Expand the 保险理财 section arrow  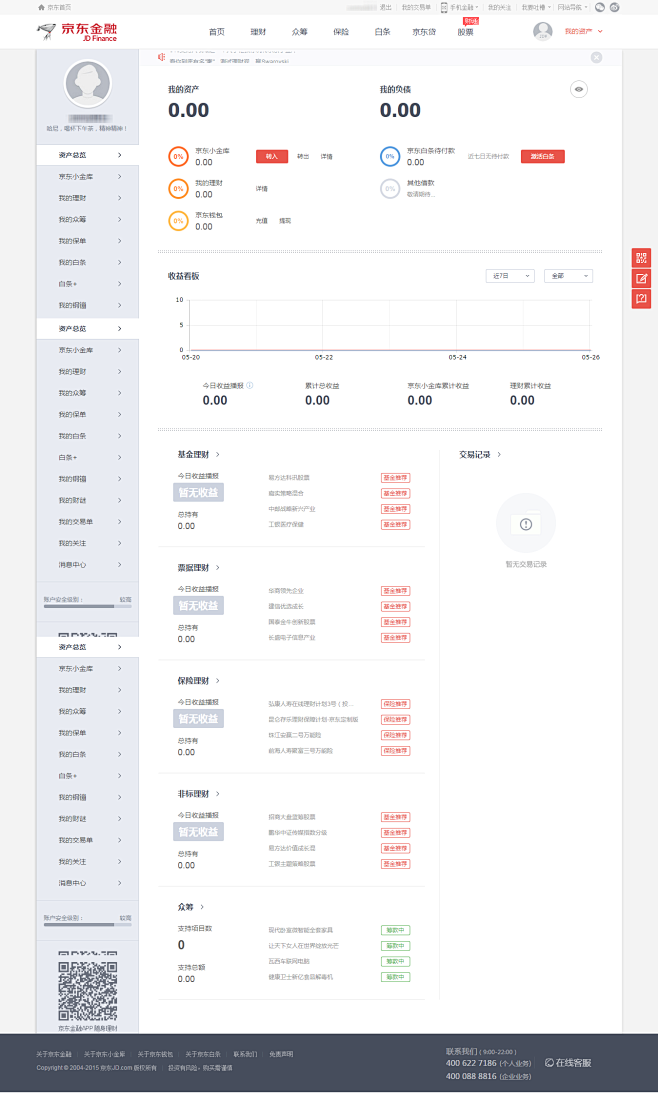click(218, 680)
